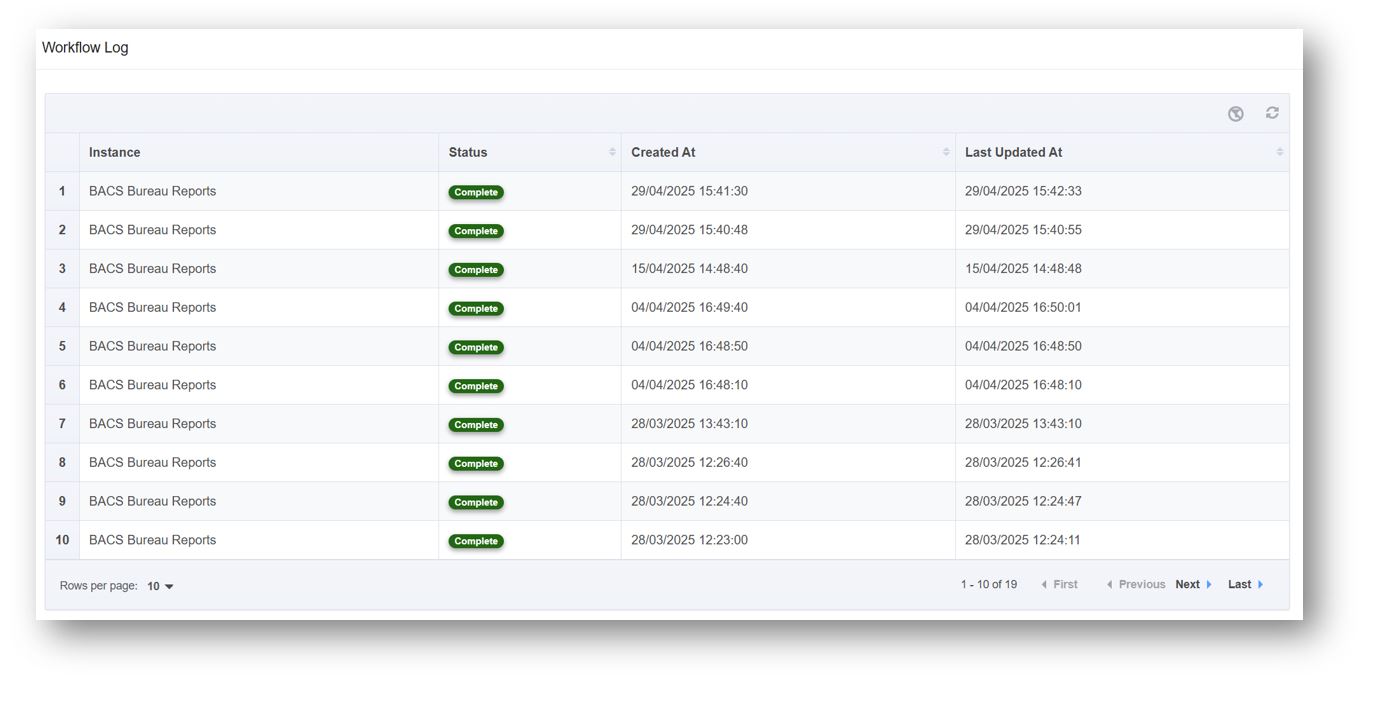This screenshot has width=1393, height=708.
Task: Select BACS Bureau Reports in row 1
Action: coord(152,191)
